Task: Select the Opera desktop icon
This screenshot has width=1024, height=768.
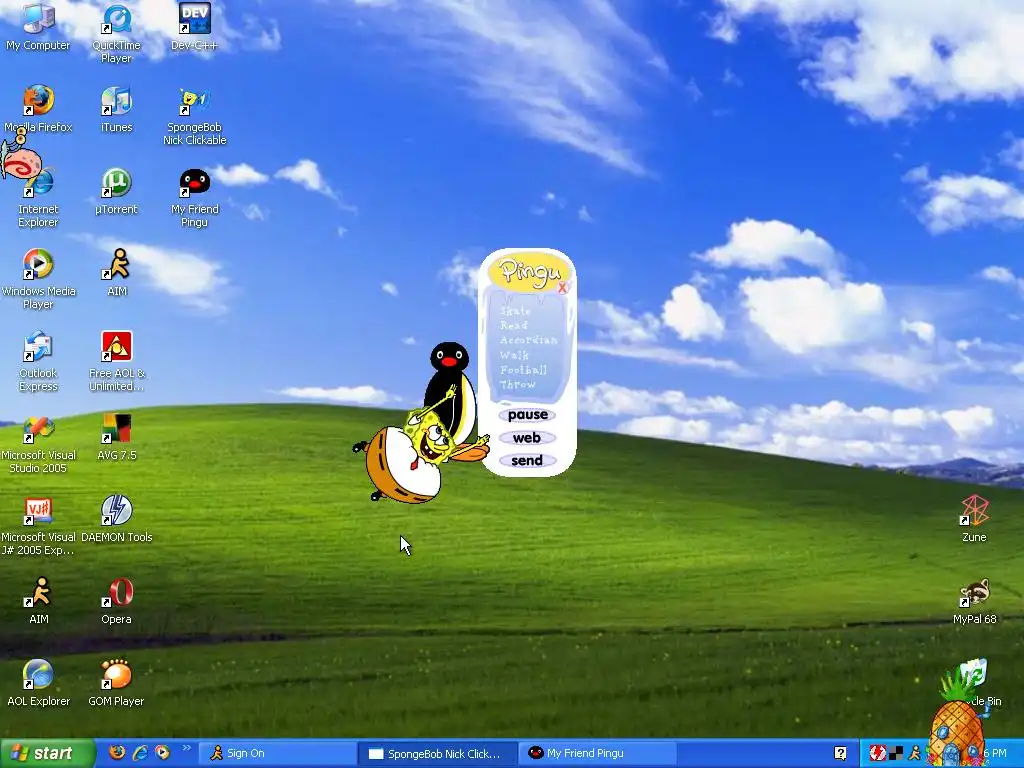Action: point(117,600)
